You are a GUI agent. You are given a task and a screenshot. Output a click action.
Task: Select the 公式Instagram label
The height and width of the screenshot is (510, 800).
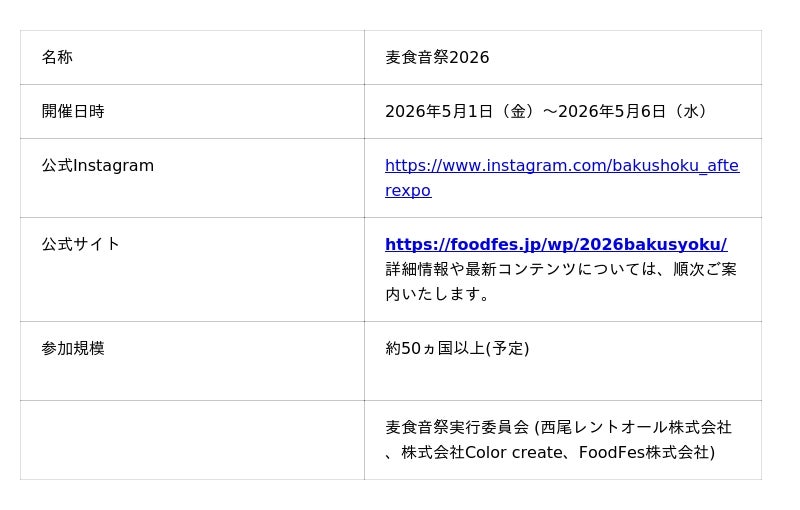pyautogui.click(x=97, y=166)
